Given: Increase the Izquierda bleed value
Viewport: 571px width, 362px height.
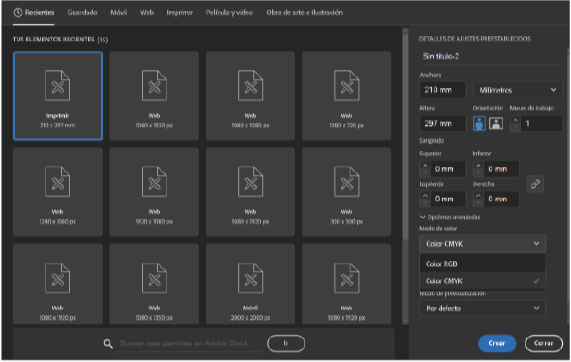Looking at the screenshot, I should pyautogui.click(x=425, y=196).
